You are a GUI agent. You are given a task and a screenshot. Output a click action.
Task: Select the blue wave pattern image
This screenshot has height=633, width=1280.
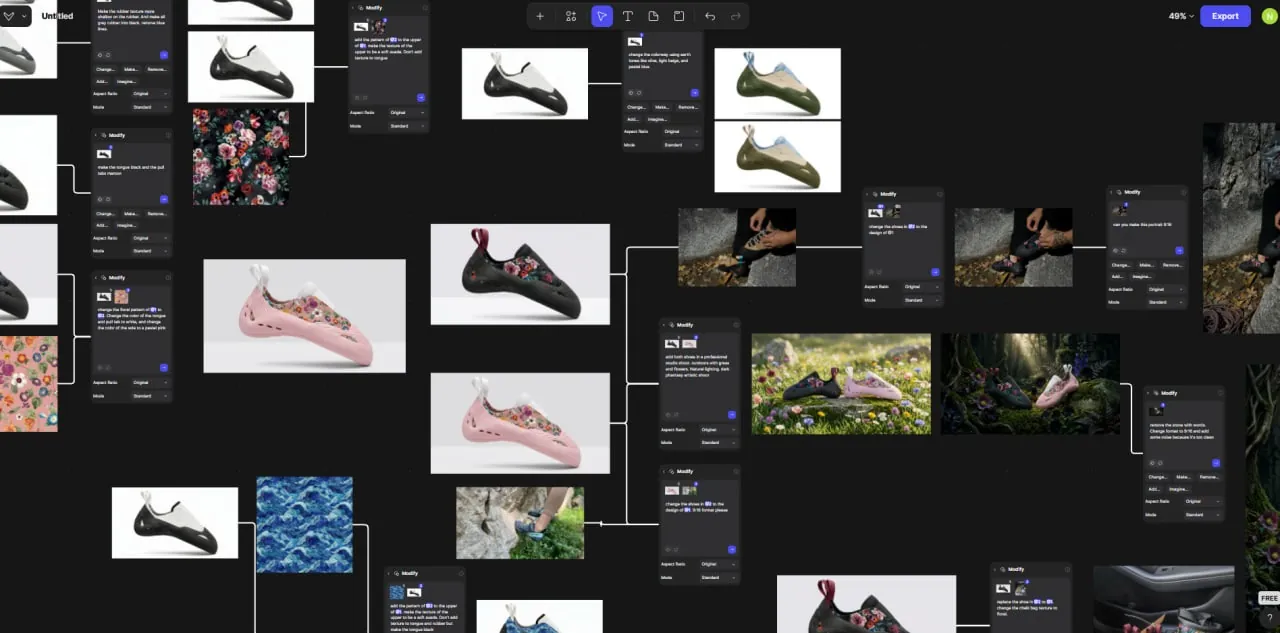(x=305, y=525)
